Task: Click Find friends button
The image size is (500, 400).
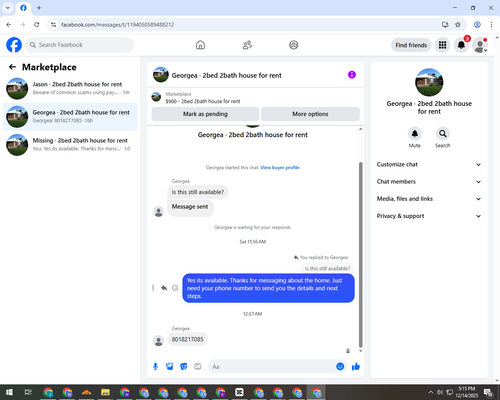Action: coord(411,45)
